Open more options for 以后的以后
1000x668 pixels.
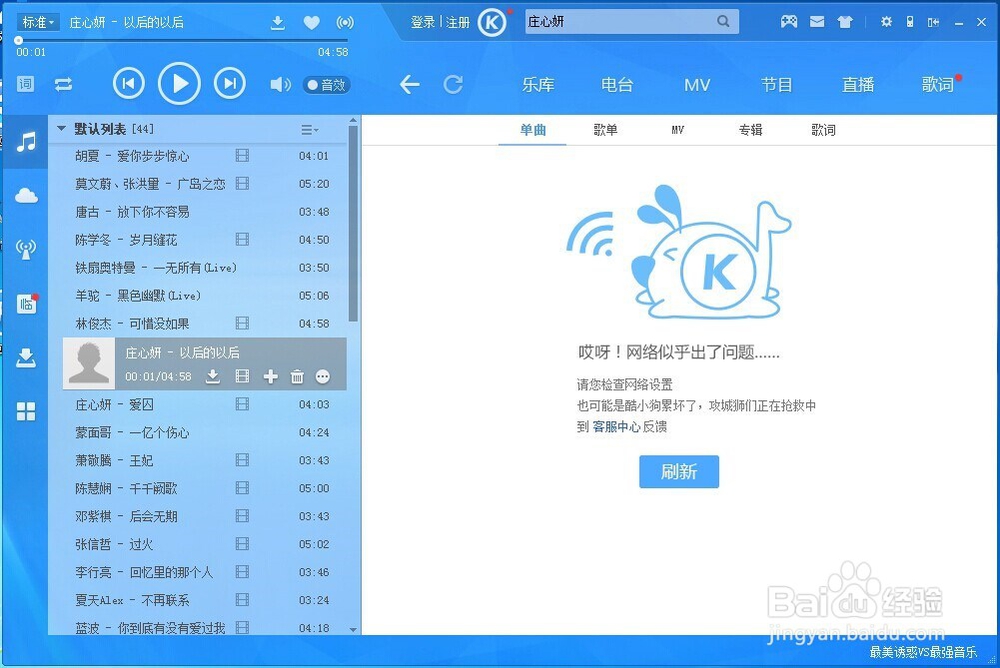323,376
